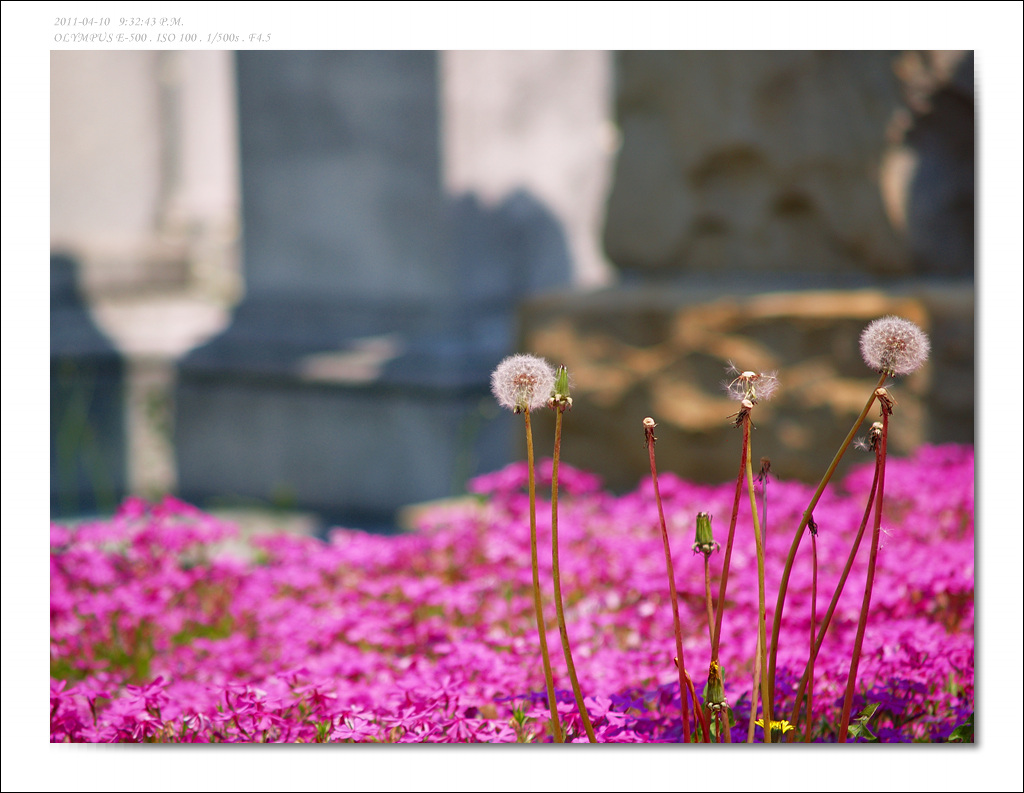Image resolution: width=1024 pixels, height=793 pixels.
Task: Click the yellow flower at the bottom
Action: [773, 726]
